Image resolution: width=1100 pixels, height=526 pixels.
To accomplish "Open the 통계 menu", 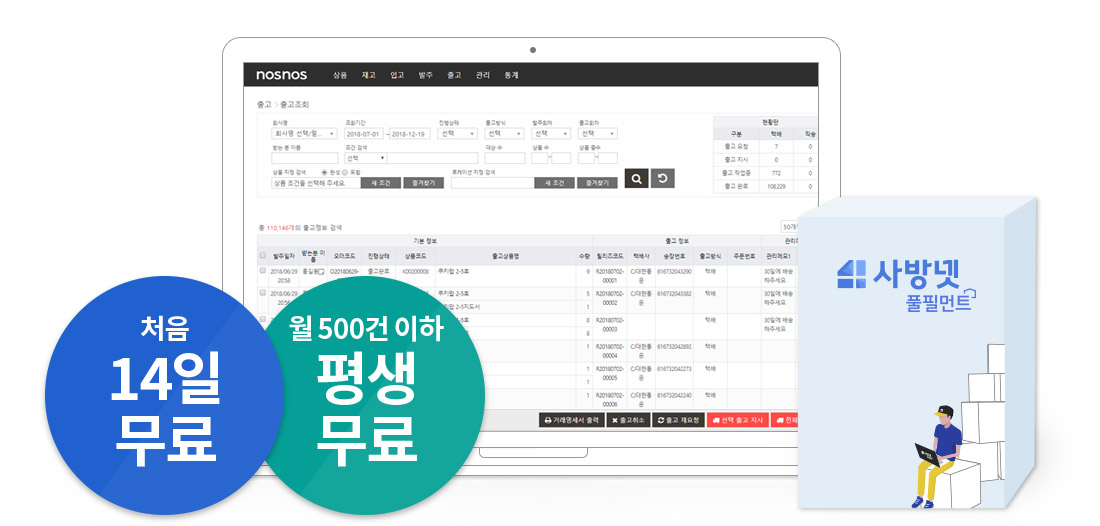I will tap(511, 75).
